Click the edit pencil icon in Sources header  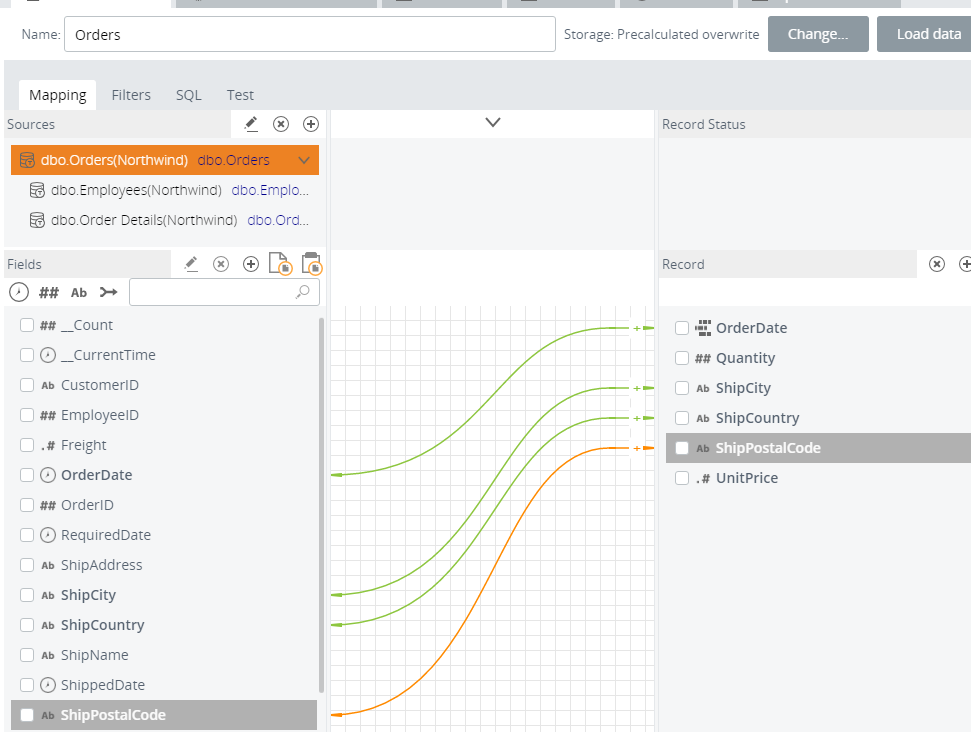pos(251,124)
